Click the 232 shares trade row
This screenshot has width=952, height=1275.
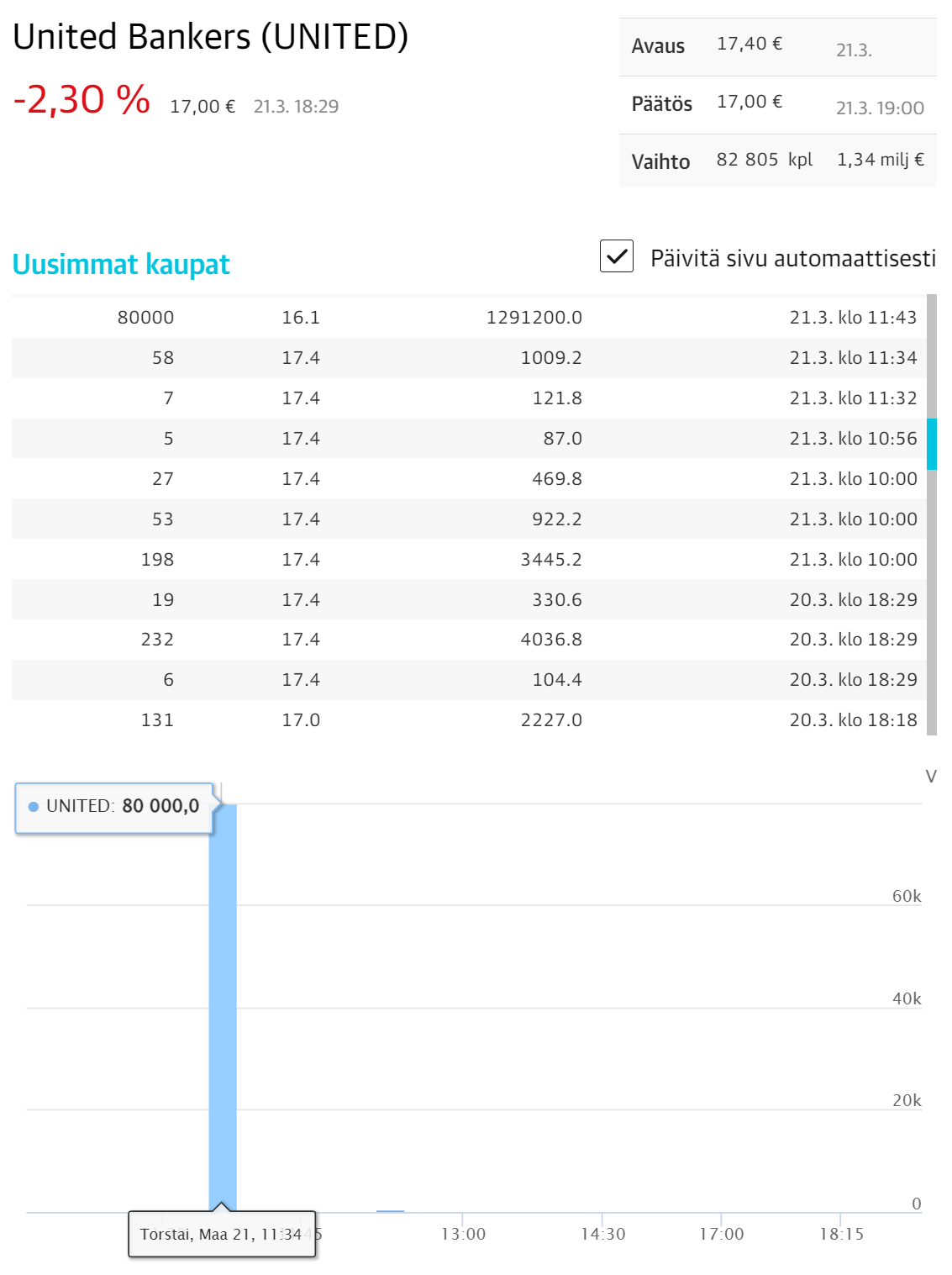tap(469, 640)
